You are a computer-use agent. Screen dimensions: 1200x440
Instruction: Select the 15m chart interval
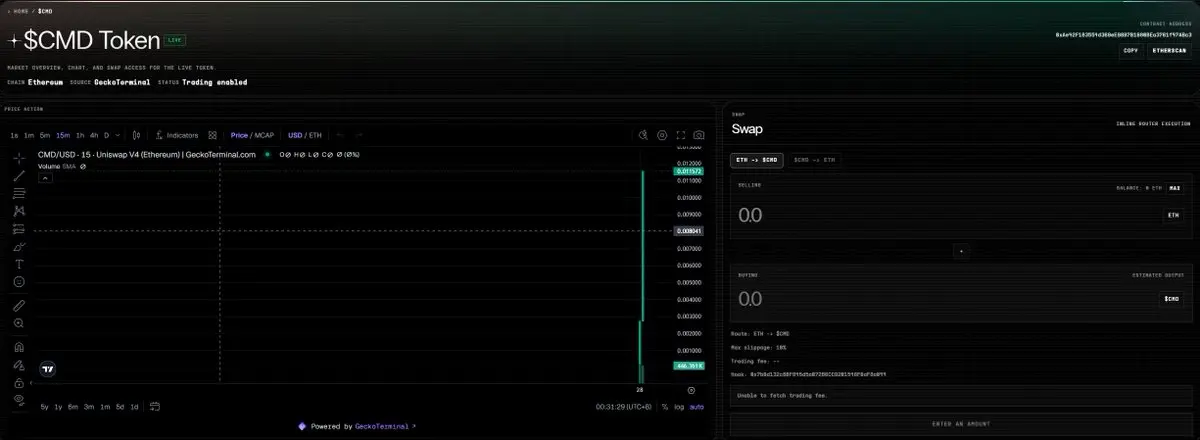pyautogui.click(x=63, y=135)
